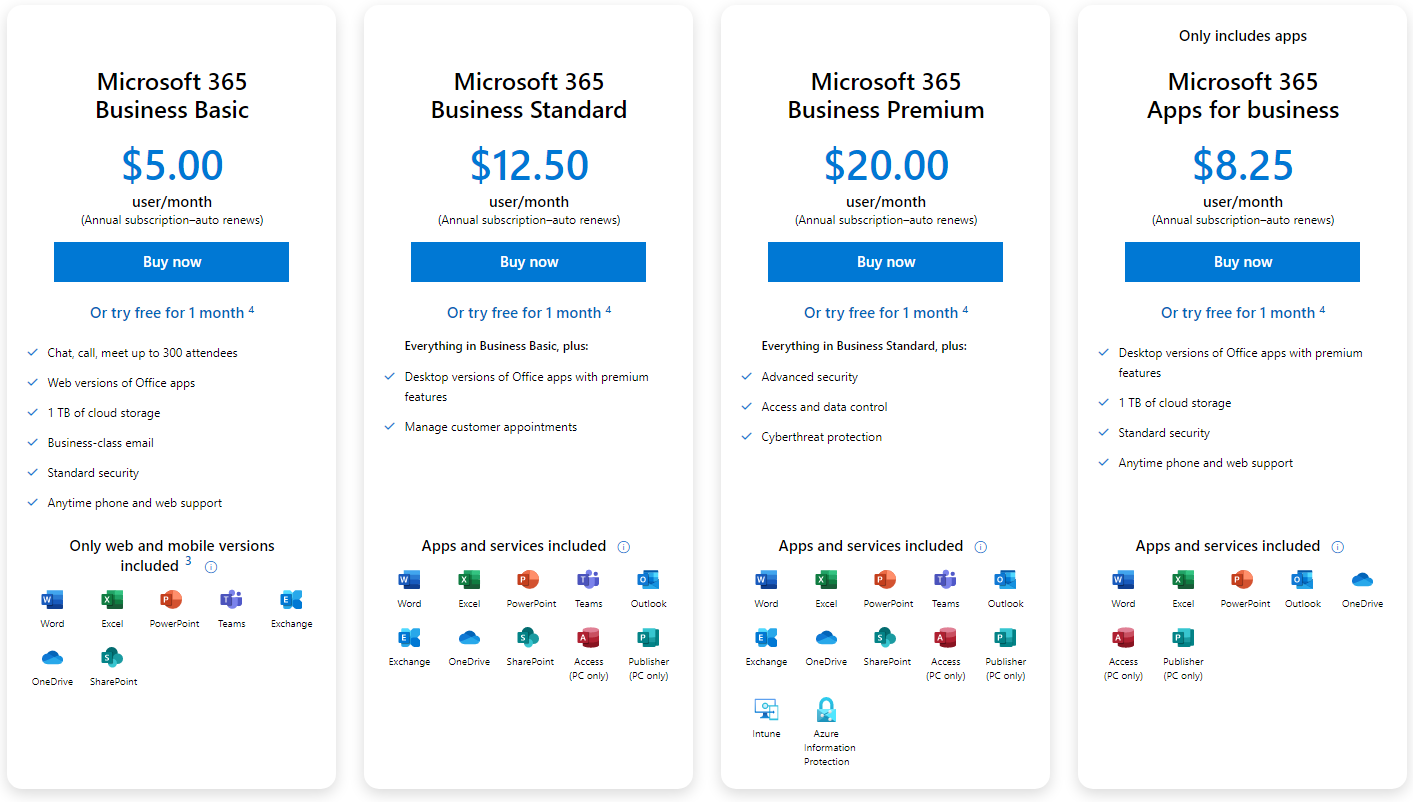Image resolution: width=1413 pixels, height=802 pixels.
Task: Click the Azure Information Protection icon
Action: pyautogui.click(x=826, y=710)
